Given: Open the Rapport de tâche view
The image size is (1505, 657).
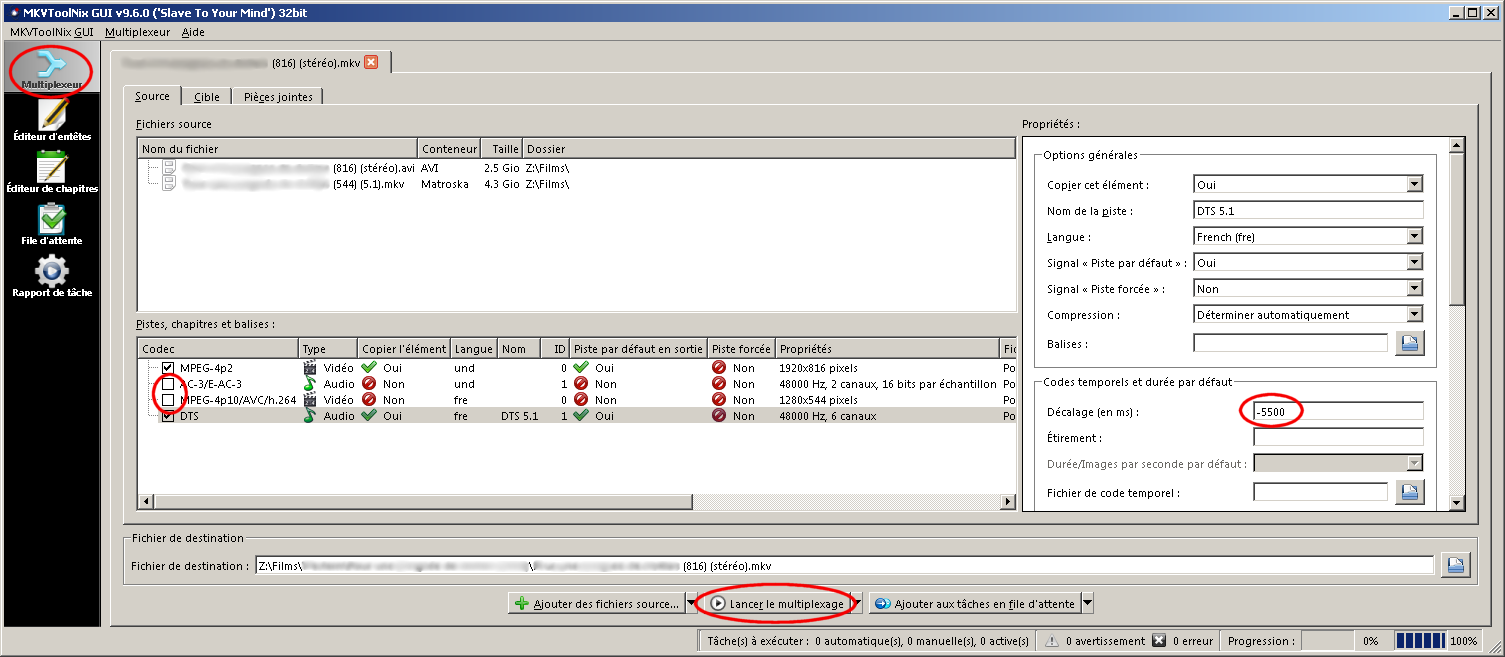Looking at the screenshot, I should click(51, 276).
